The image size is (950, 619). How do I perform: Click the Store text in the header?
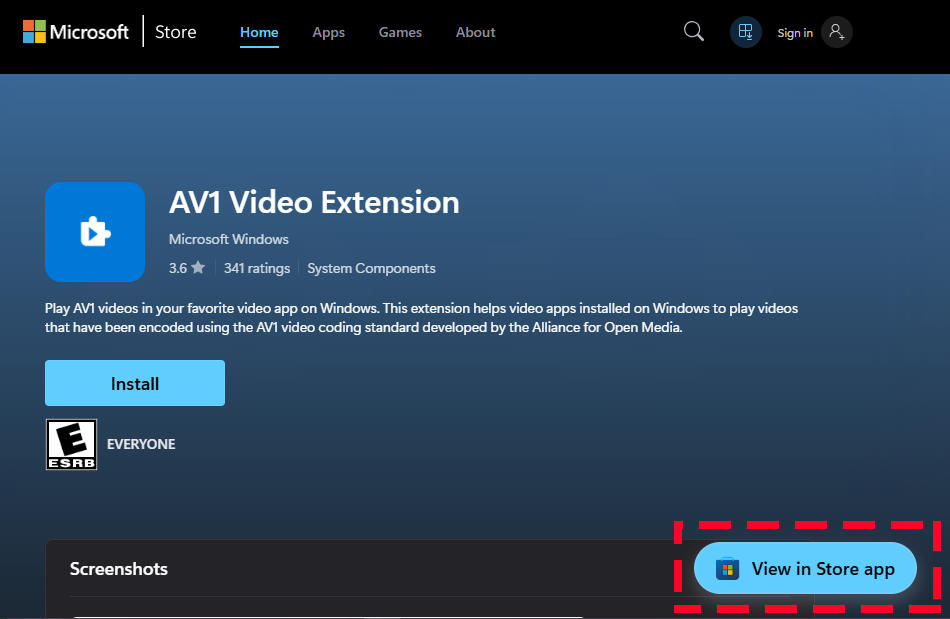click(176, 32)
